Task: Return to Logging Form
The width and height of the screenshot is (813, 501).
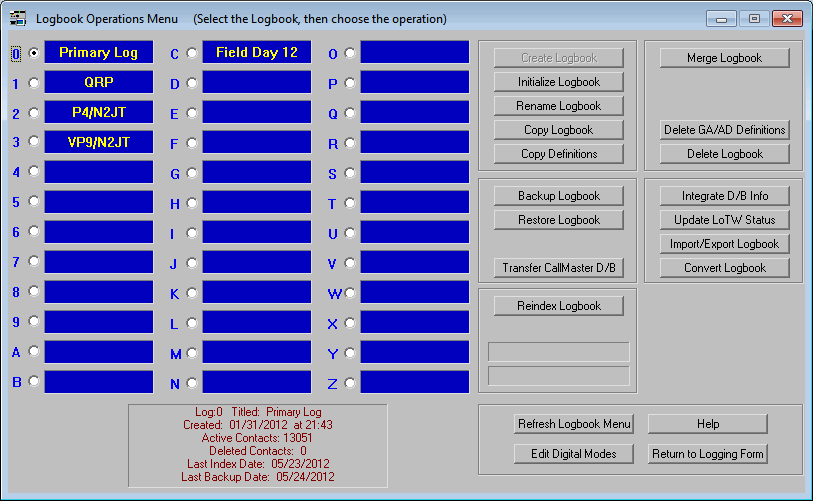Action: 707,454
